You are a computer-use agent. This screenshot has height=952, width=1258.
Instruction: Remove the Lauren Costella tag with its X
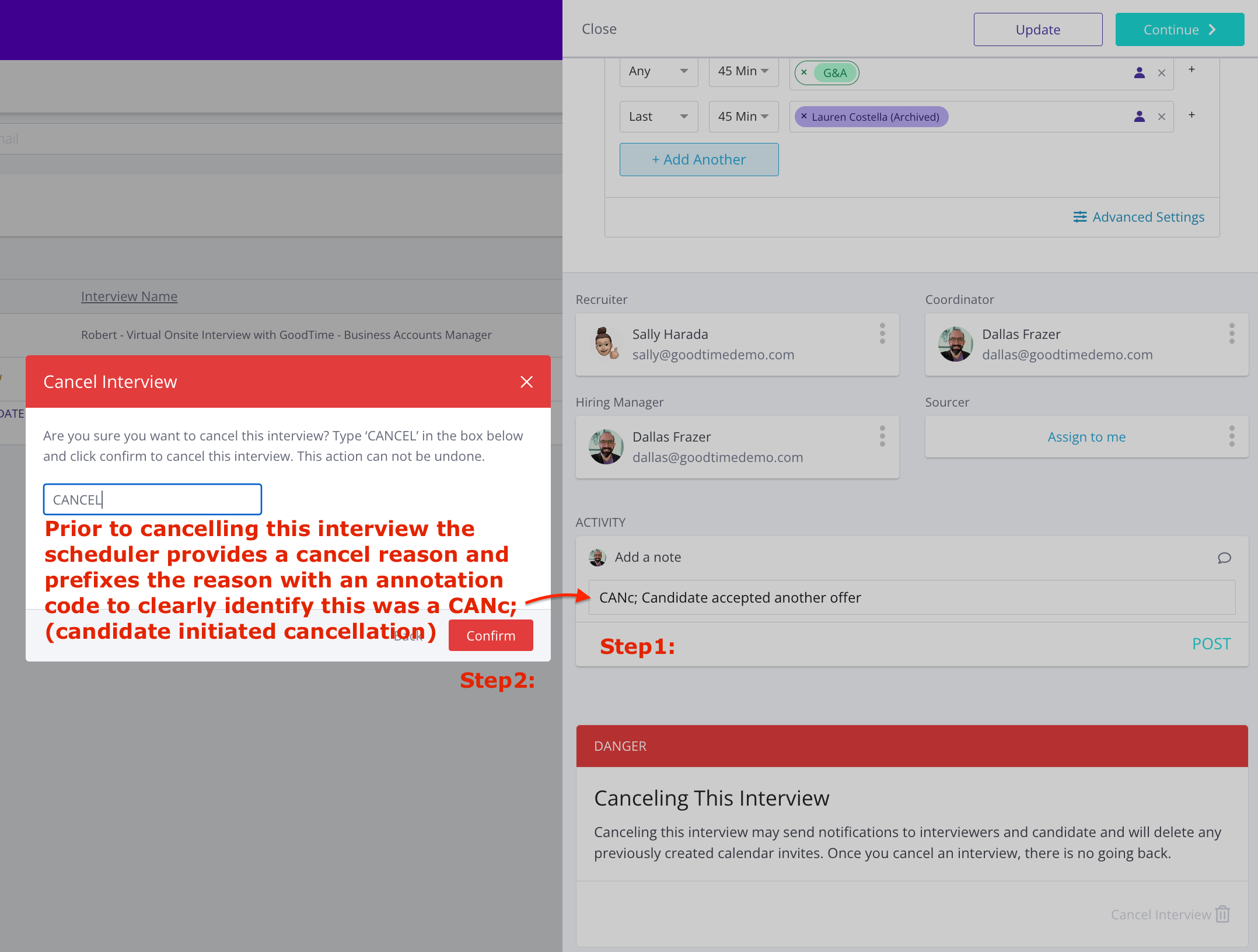(803, 117)
